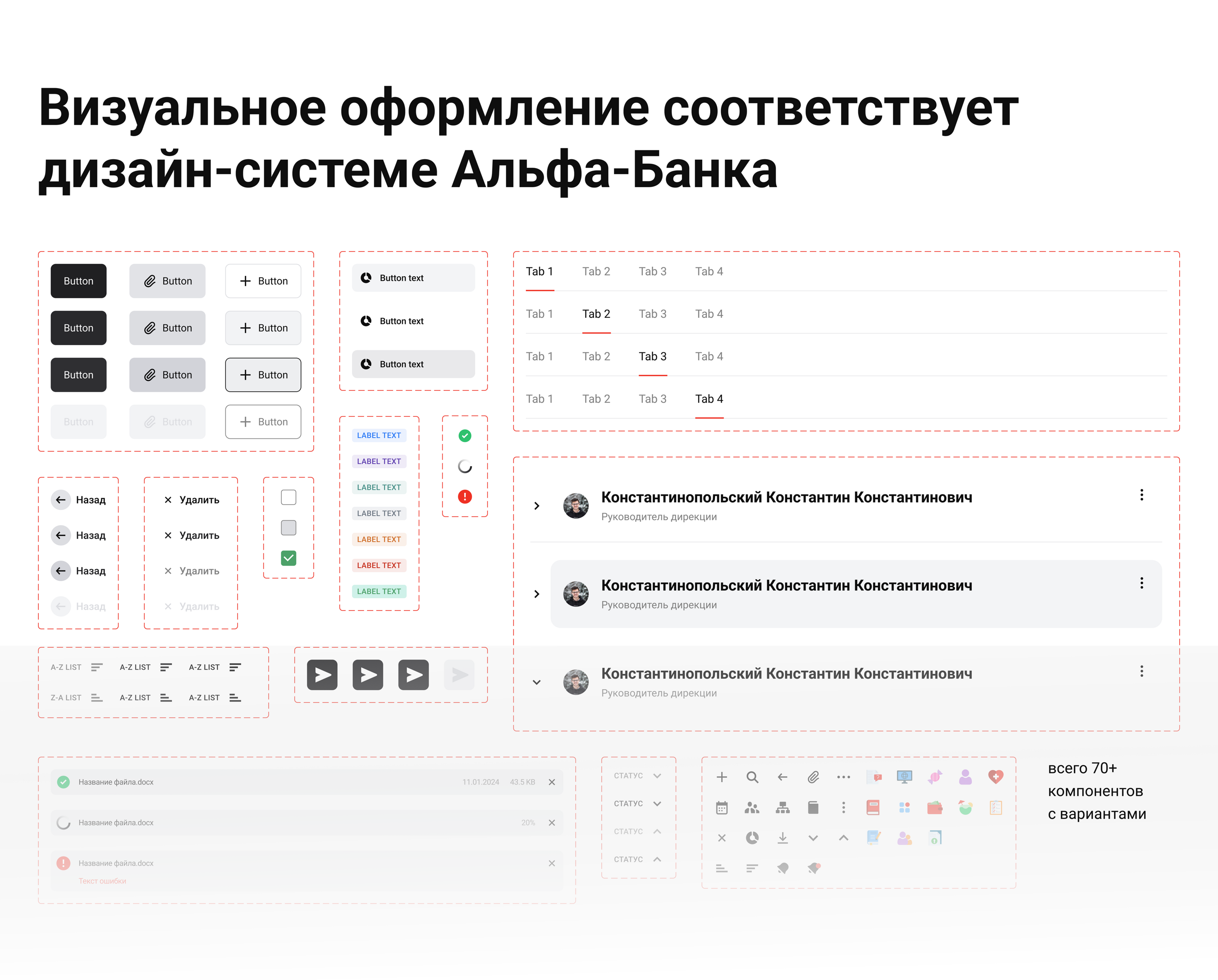Uncheck the green checked checkbox
The image size is (1218, 980).
pyautogui.click(x=288, y=558)
